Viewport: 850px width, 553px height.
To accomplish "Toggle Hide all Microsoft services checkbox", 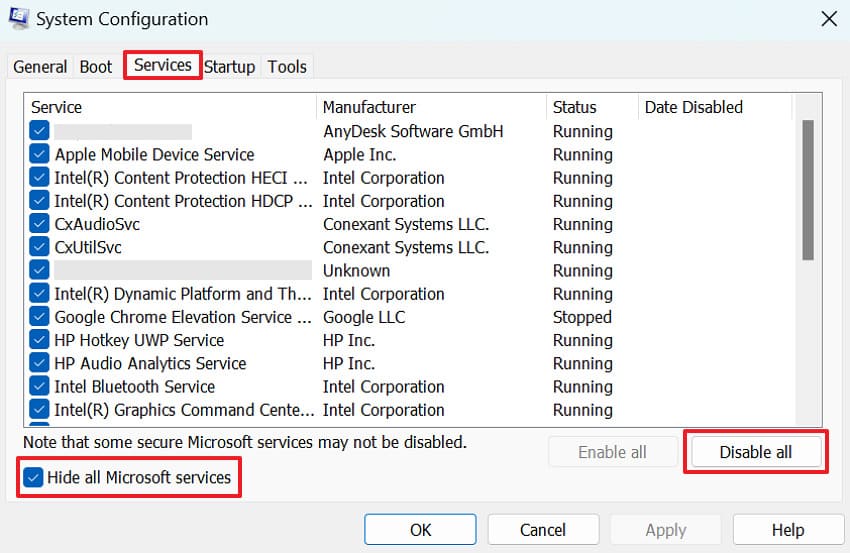I will pos(33,478).
